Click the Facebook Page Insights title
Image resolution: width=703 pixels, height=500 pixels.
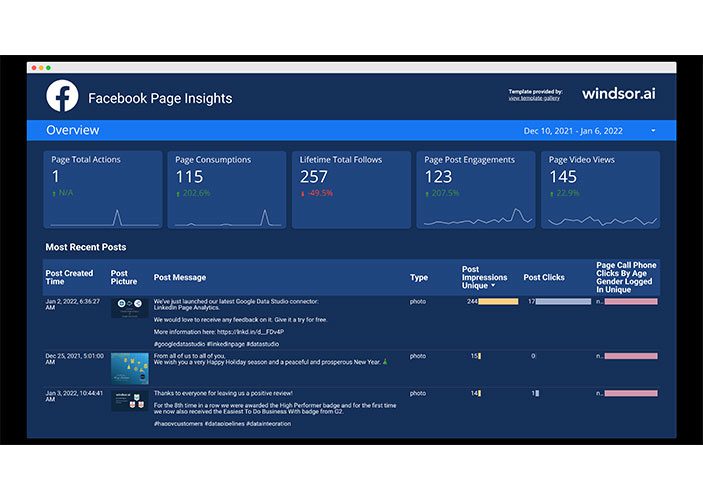160,98
